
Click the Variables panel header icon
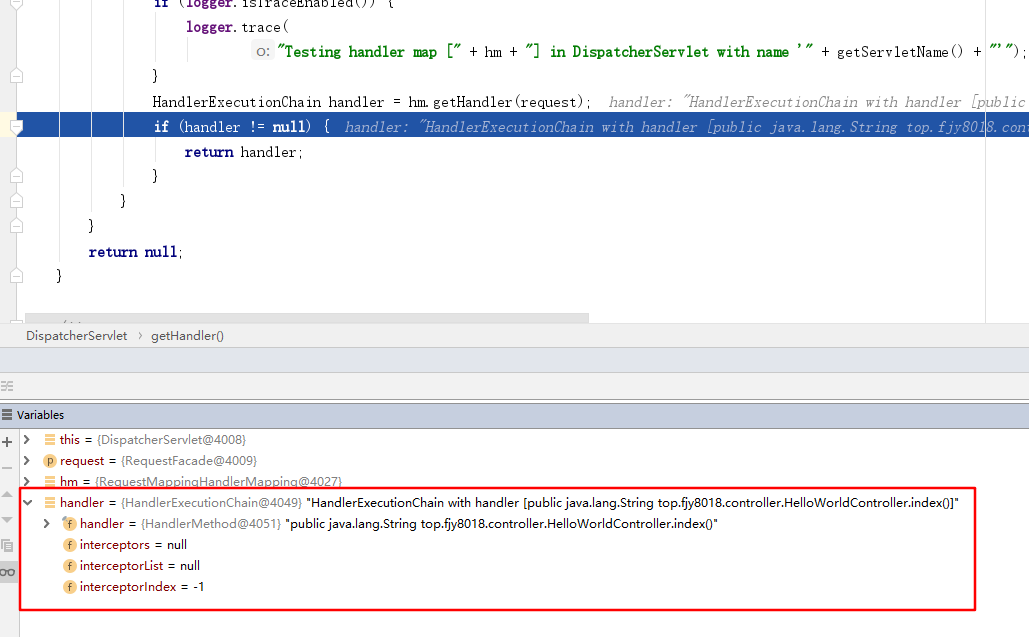point(8,415)
